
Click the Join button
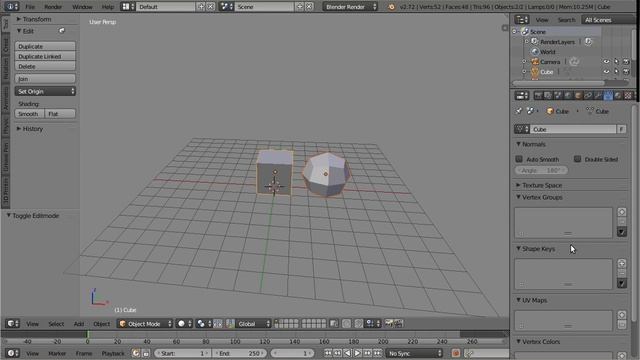click(x=45, y=79)
